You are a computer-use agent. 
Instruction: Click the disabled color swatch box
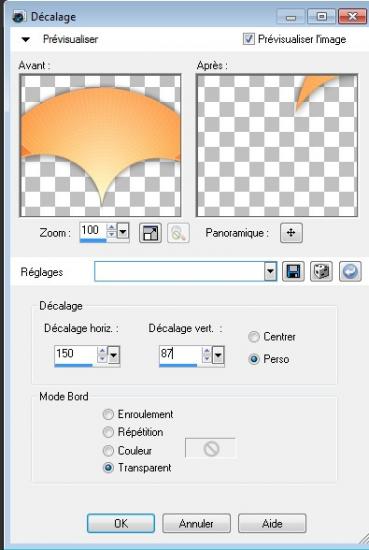(x=210, y=448)
